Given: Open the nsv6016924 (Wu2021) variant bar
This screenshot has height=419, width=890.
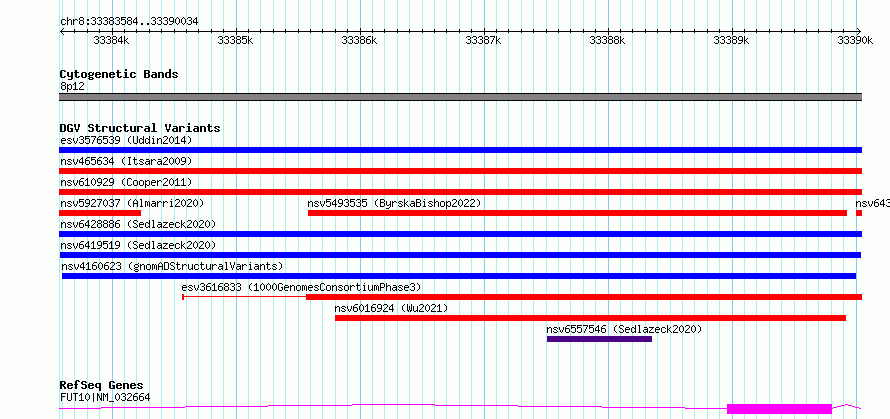Looking at the screenshot, I should [590, 318].
